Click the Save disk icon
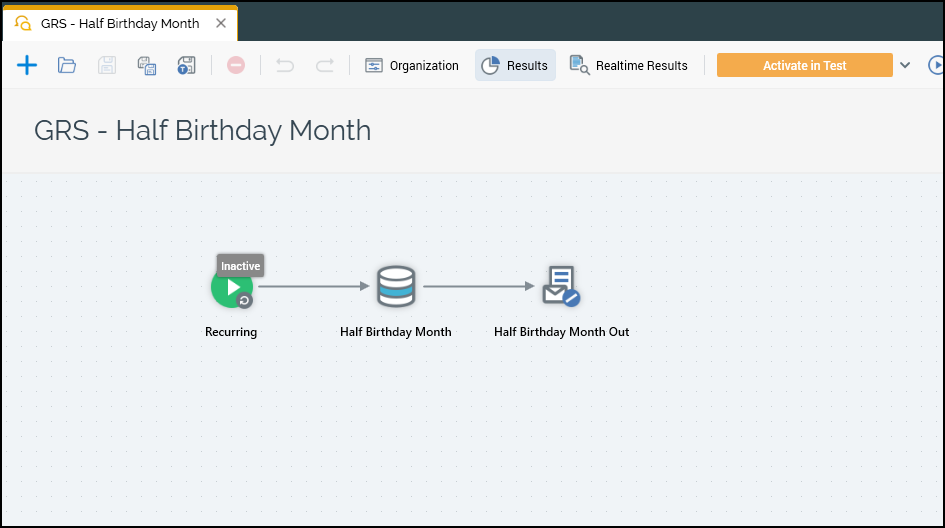 coord(107,66)
